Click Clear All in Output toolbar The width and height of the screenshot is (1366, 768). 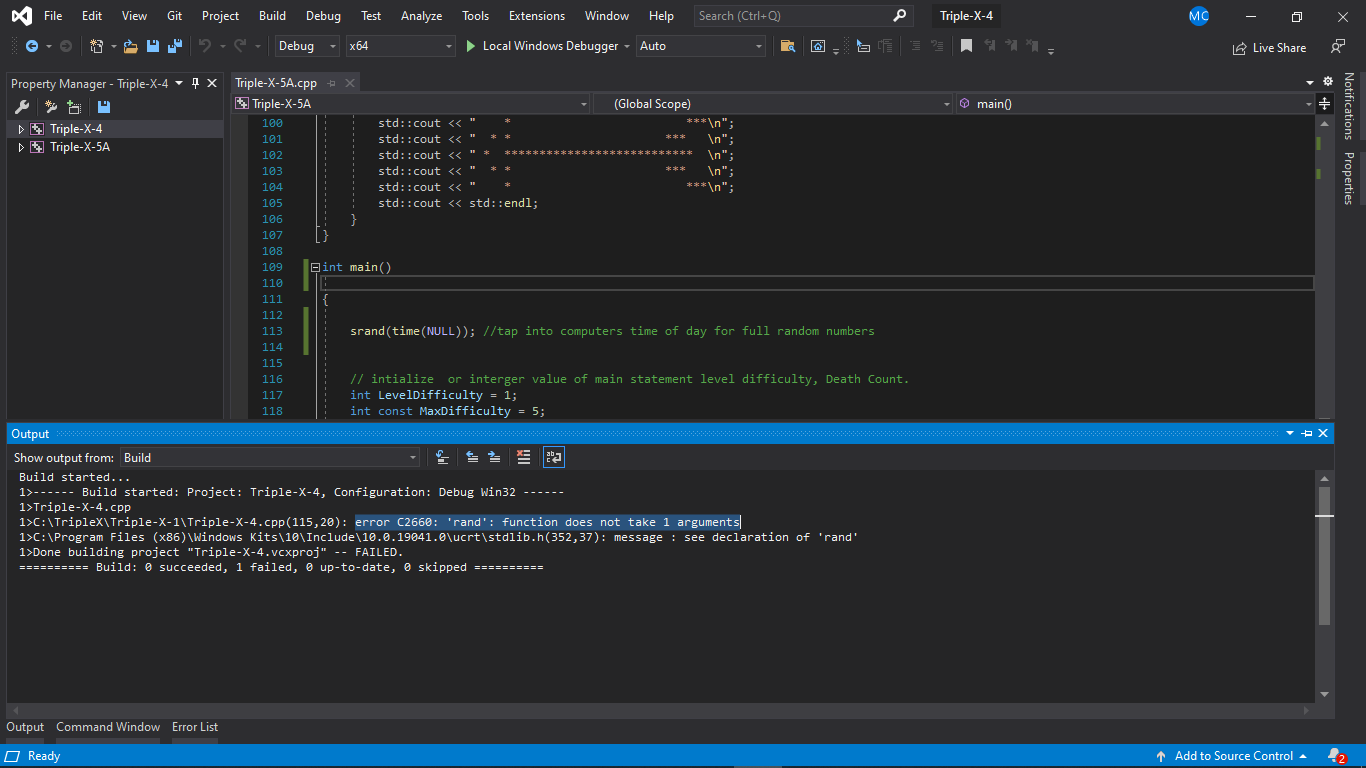(x=523, y=457)
